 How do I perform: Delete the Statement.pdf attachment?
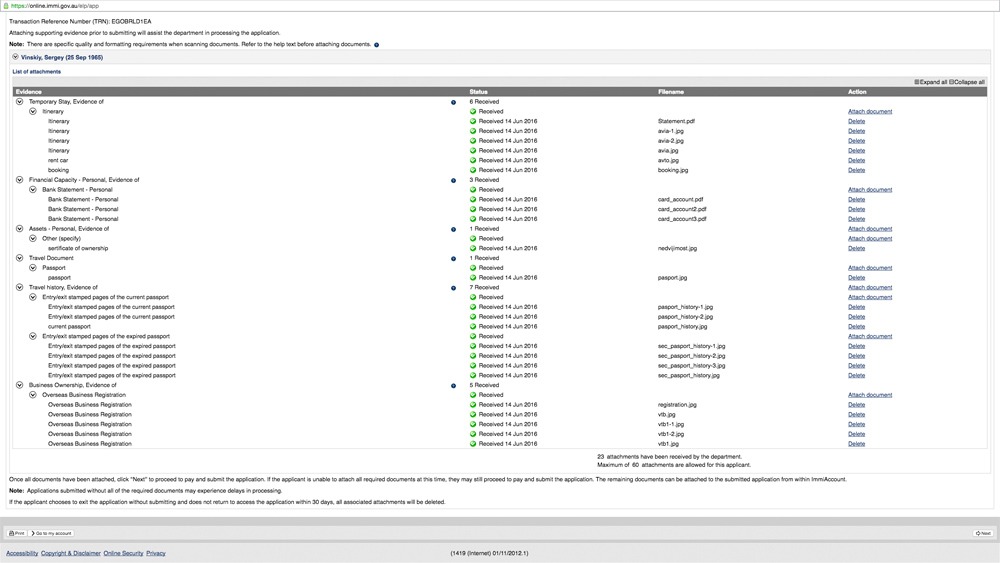(856, 121)
